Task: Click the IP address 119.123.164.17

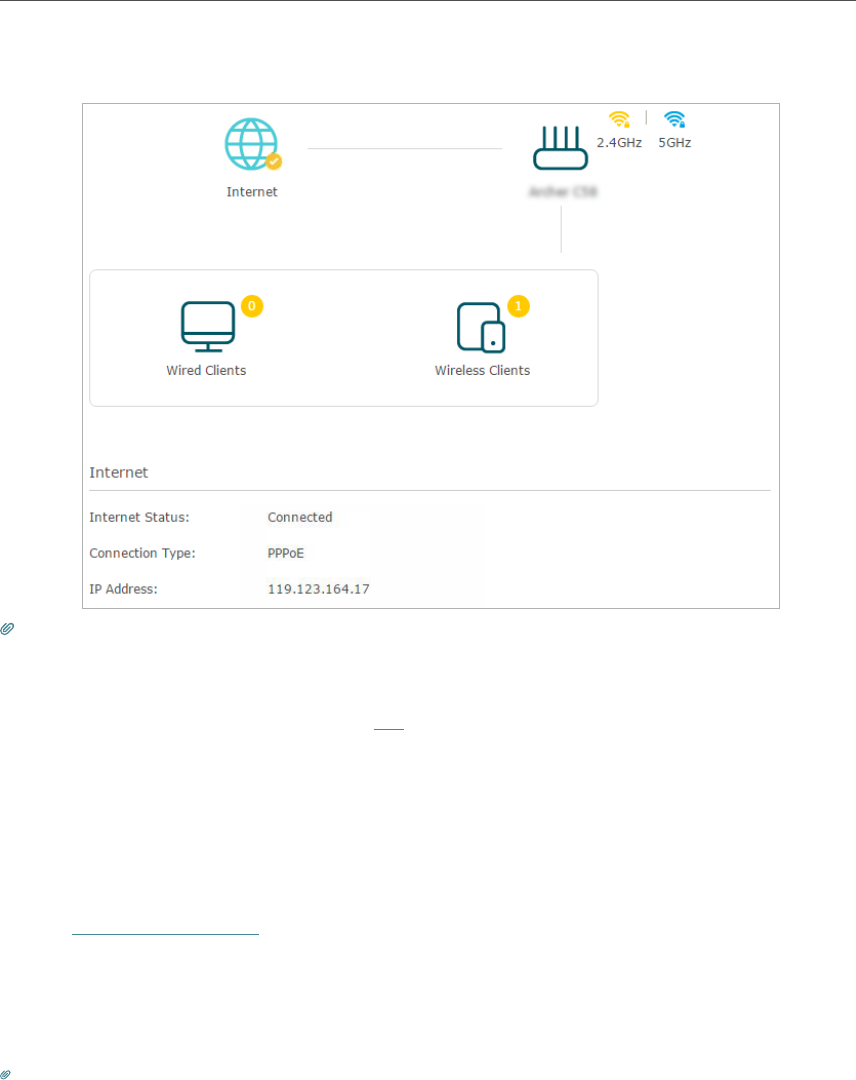Action: [318, 589]
